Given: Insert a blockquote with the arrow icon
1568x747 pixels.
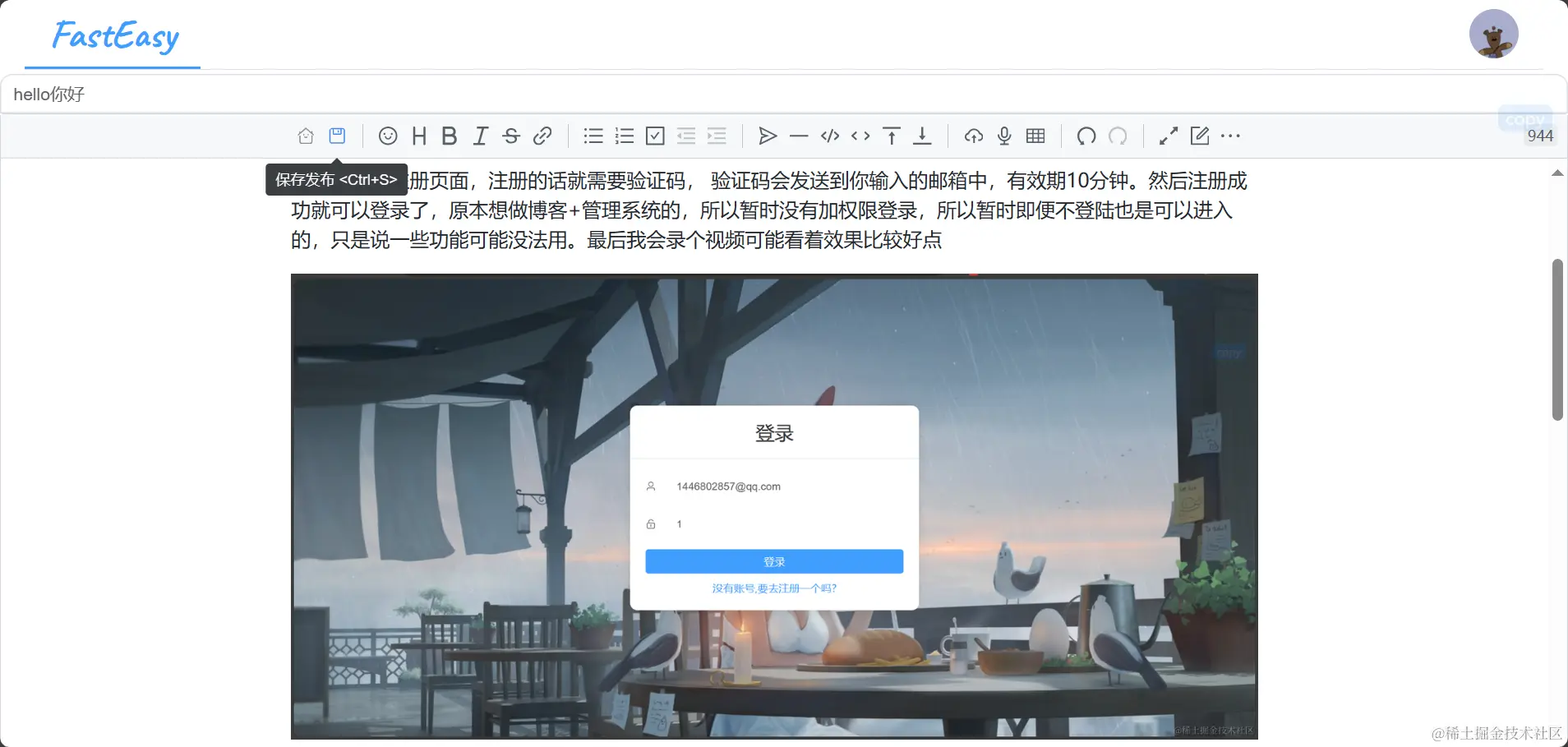Looking at the screenshot, I should [x=768, y=136].
